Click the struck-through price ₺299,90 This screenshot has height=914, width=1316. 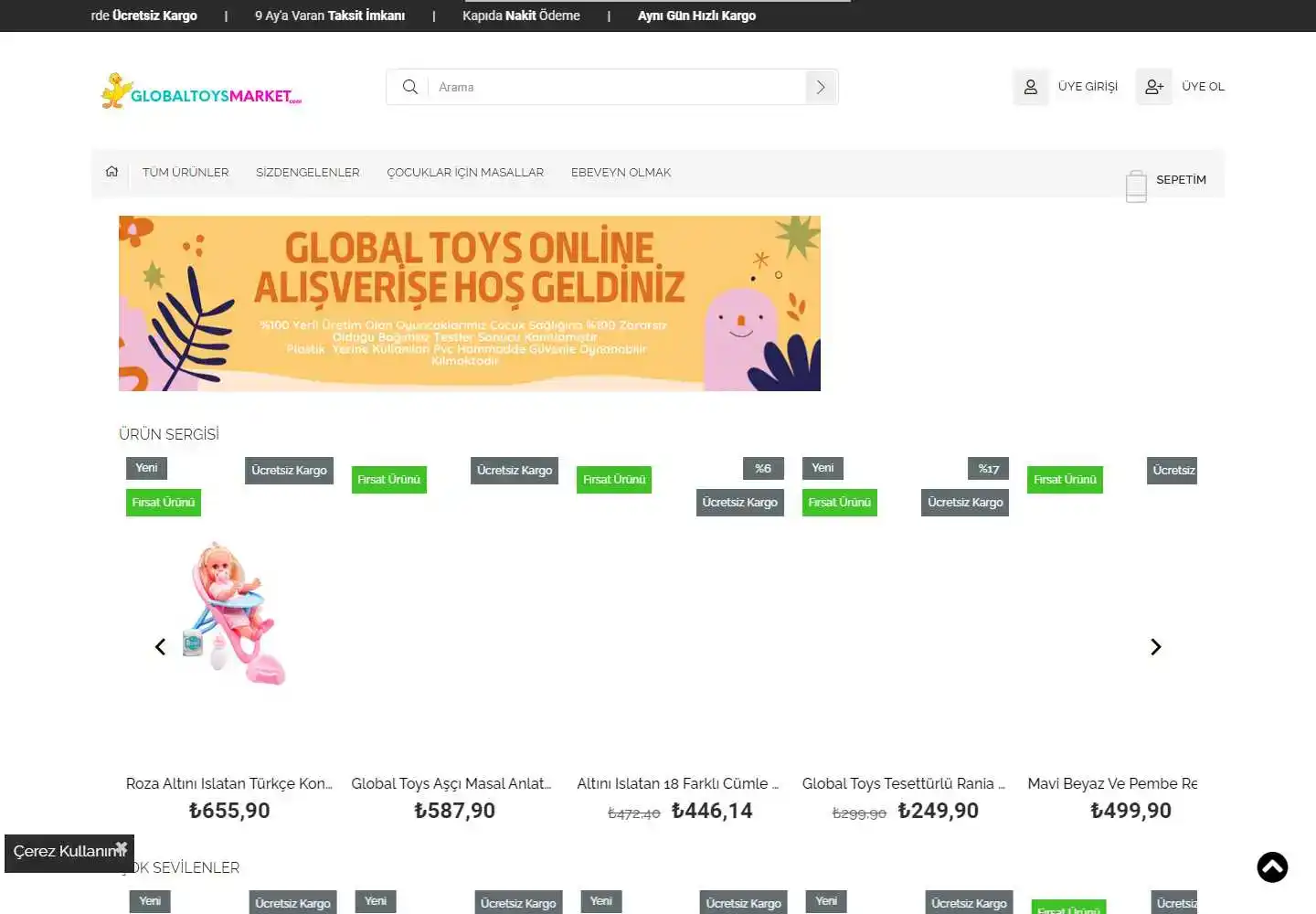click(859, 813)
